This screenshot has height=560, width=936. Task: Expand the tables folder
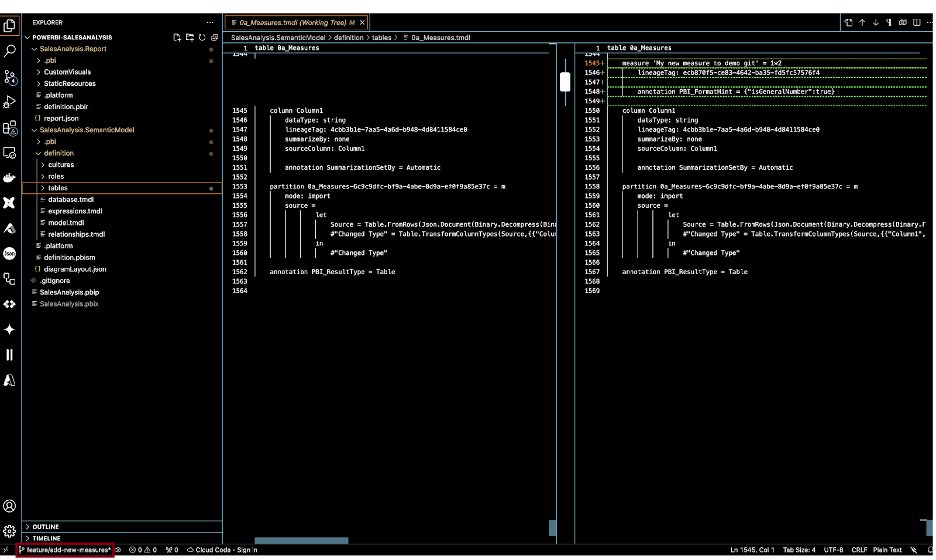[x=57, y=187]
